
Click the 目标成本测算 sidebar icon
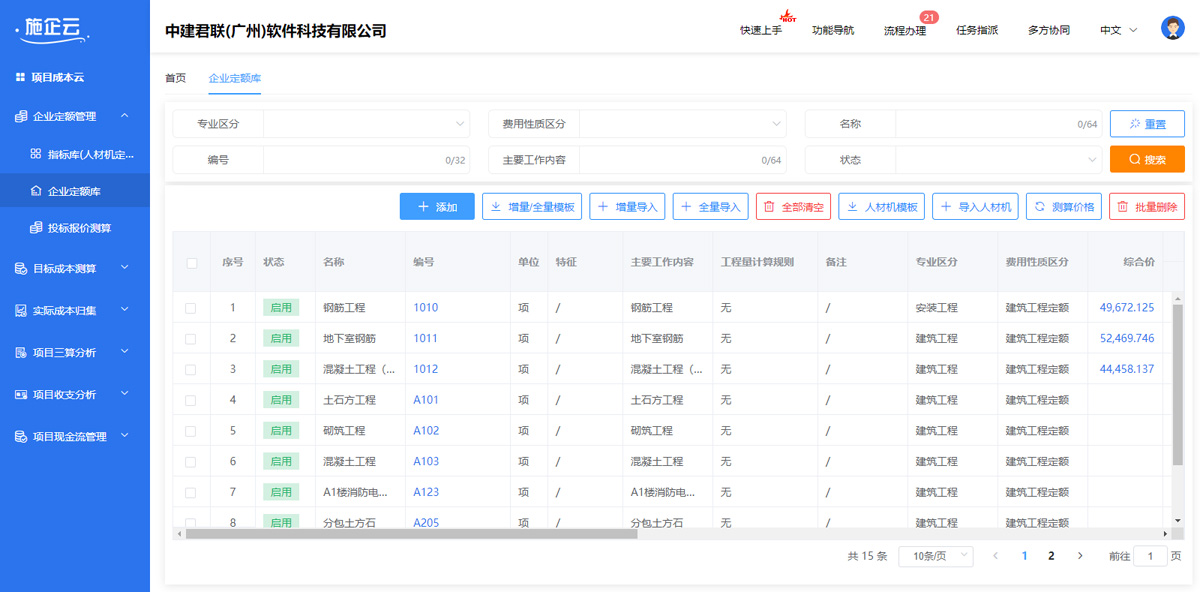[x=21, y=269]
